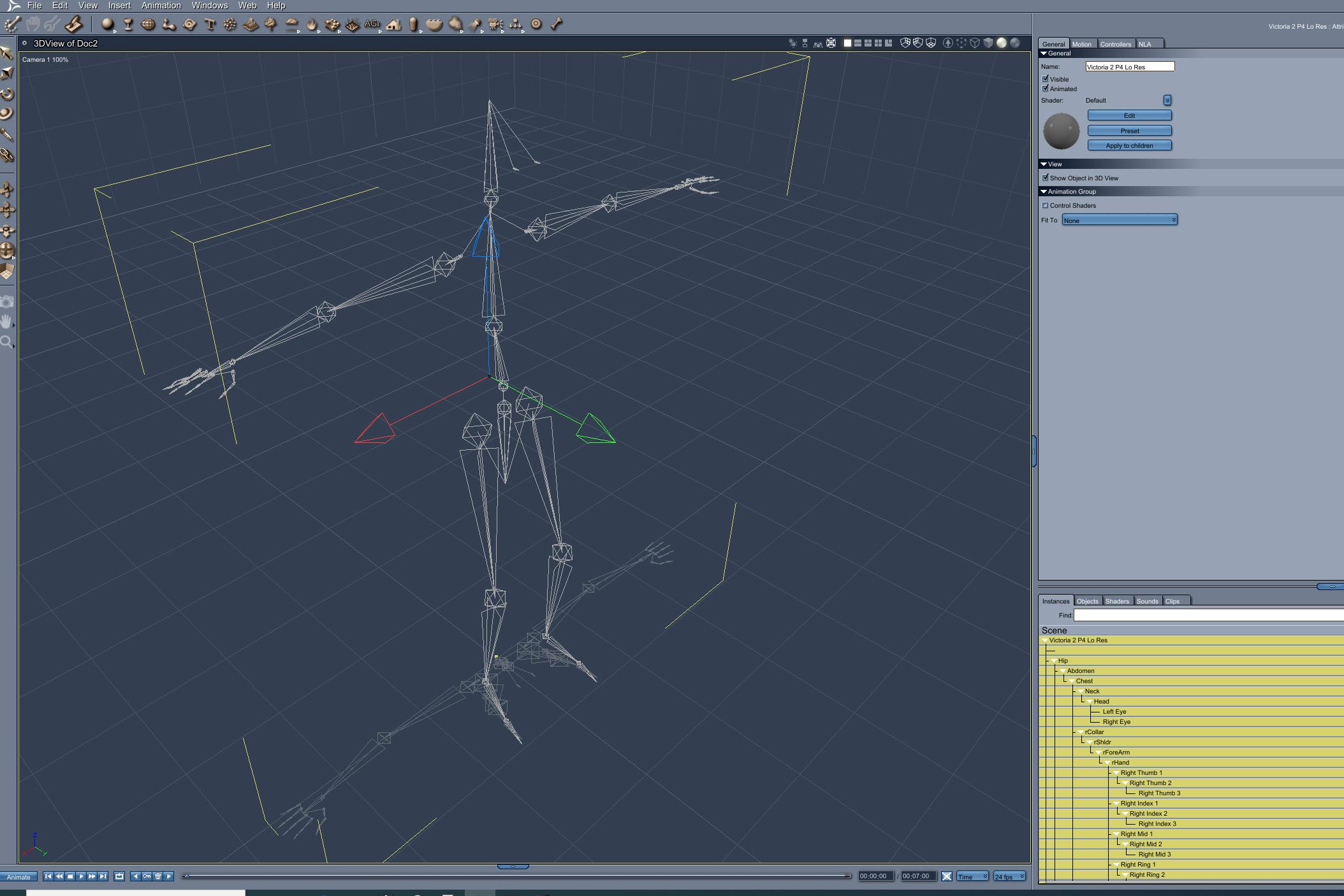The width and height of the screenshot is (1344, 896).
Task: Click the animation timeline scrubber bar
Action: click(516, 876)
